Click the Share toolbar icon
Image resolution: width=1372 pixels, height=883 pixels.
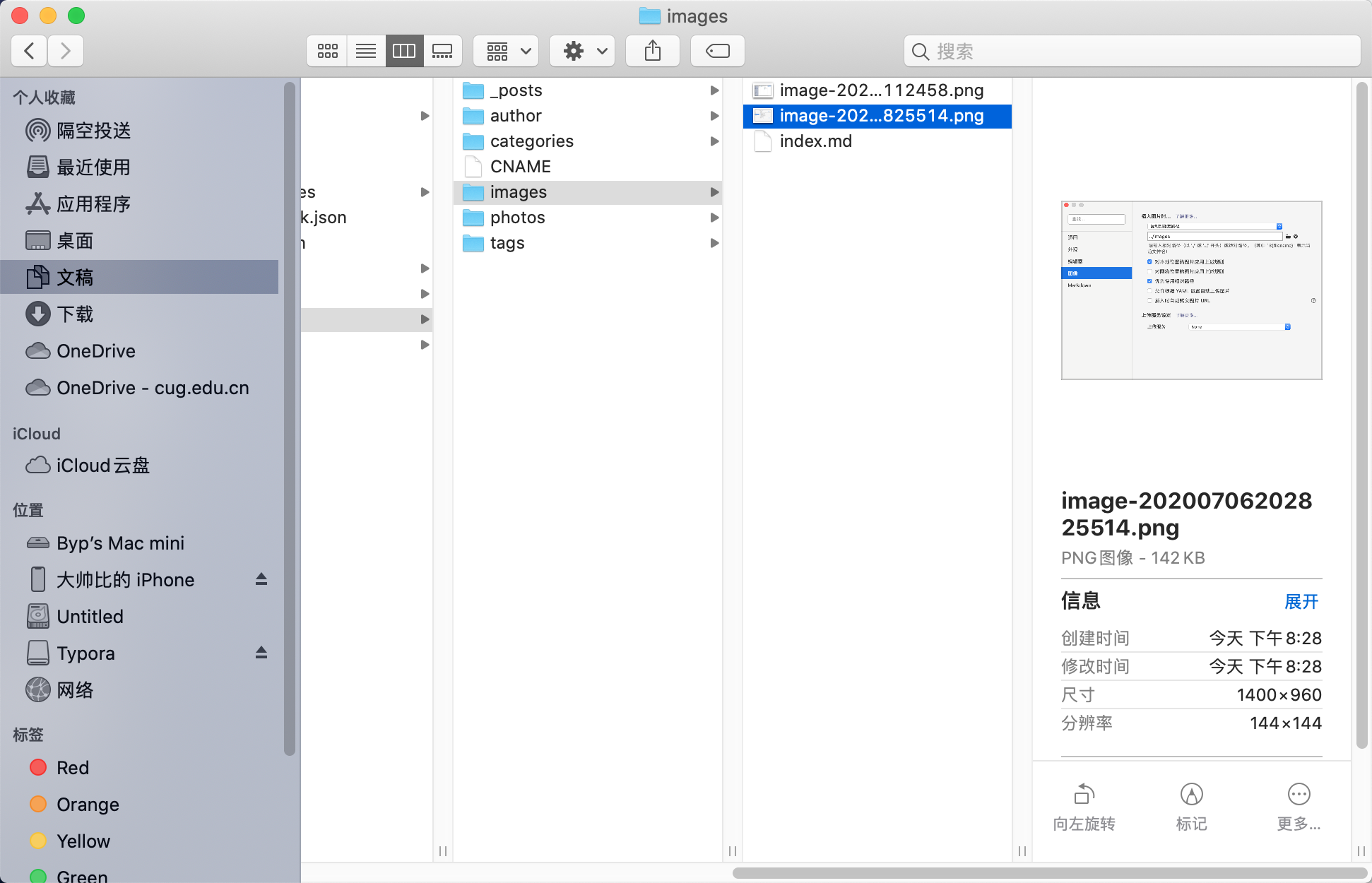coord(653,51)
